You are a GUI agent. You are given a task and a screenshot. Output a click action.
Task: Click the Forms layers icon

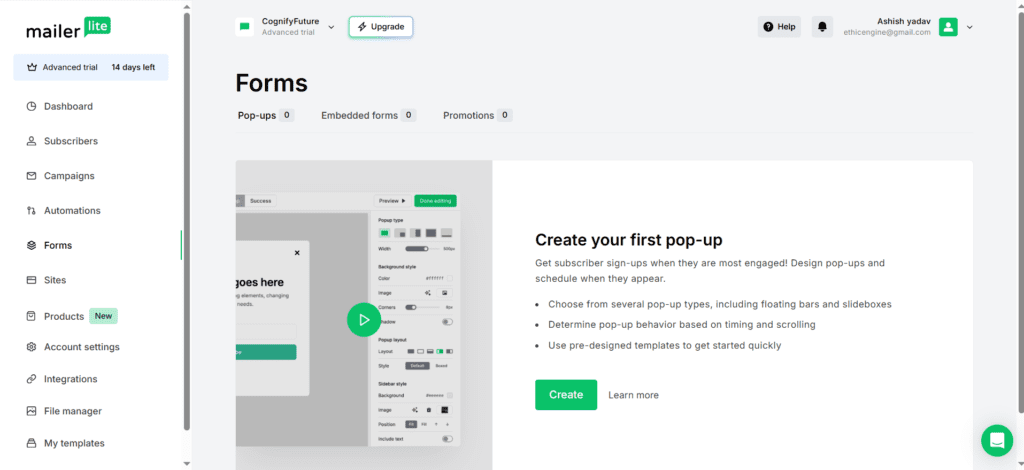[31, 245]
